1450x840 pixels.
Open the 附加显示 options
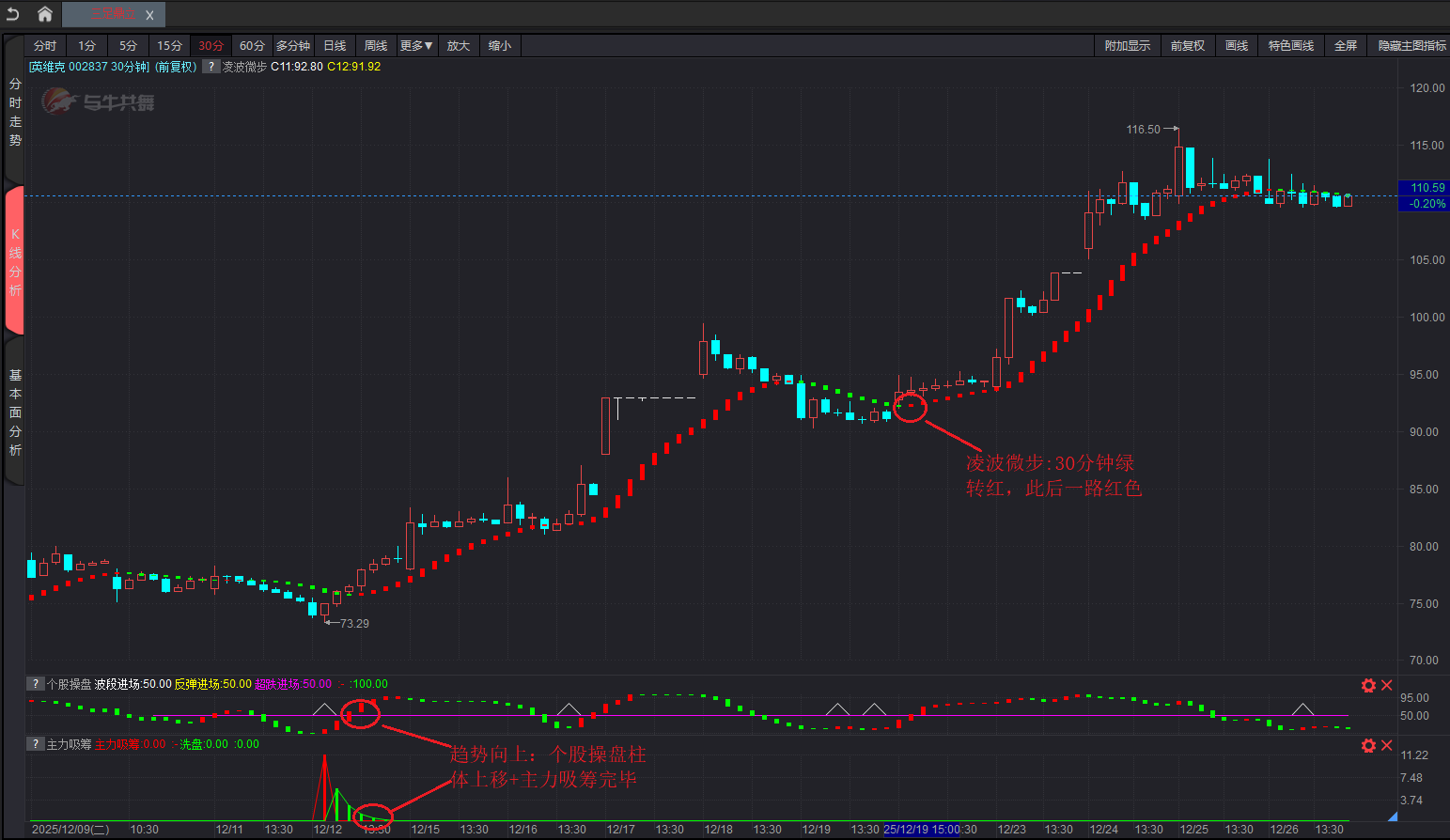click(1127, 46)
